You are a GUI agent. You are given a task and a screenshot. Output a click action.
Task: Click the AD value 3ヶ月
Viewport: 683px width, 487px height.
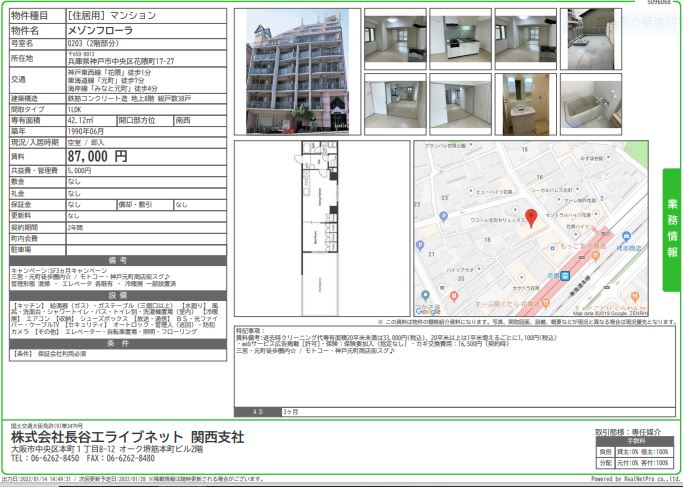(291, 412)
